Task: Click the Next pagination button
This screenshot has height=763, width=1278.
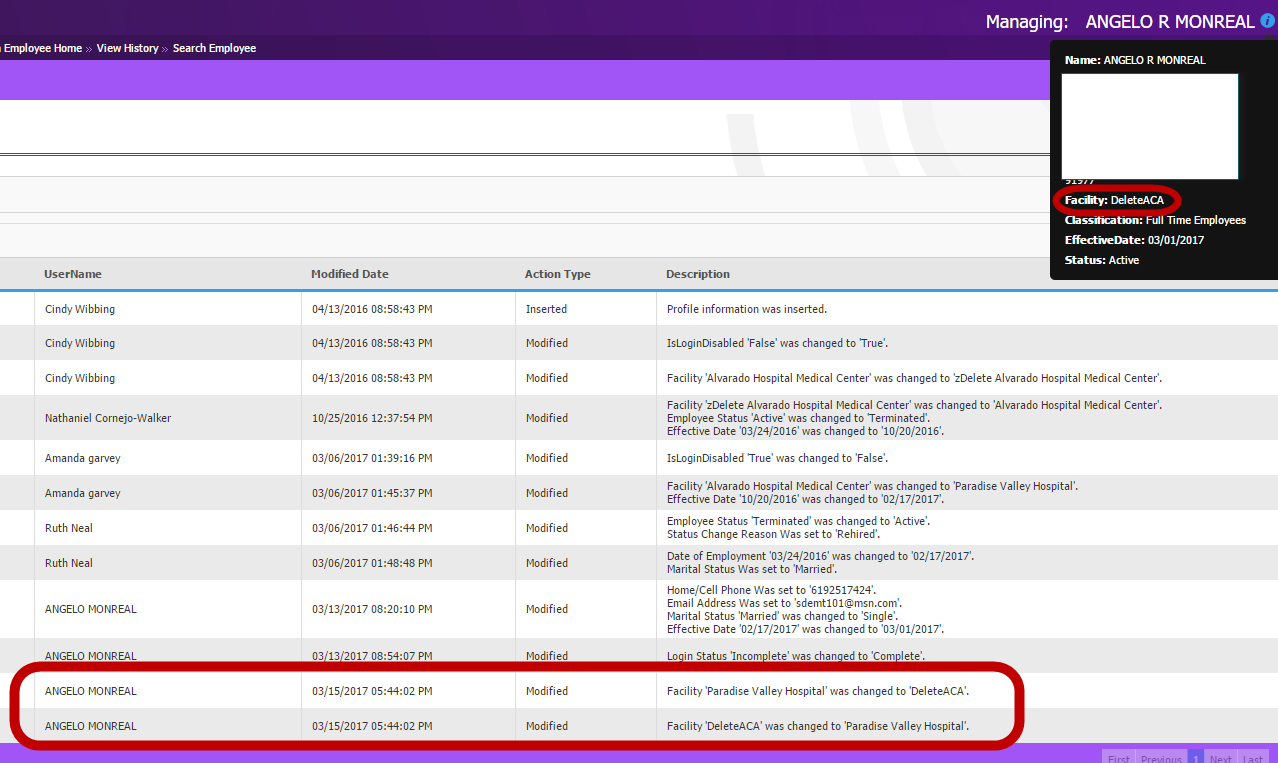Action: click(x=1220, y=758)
